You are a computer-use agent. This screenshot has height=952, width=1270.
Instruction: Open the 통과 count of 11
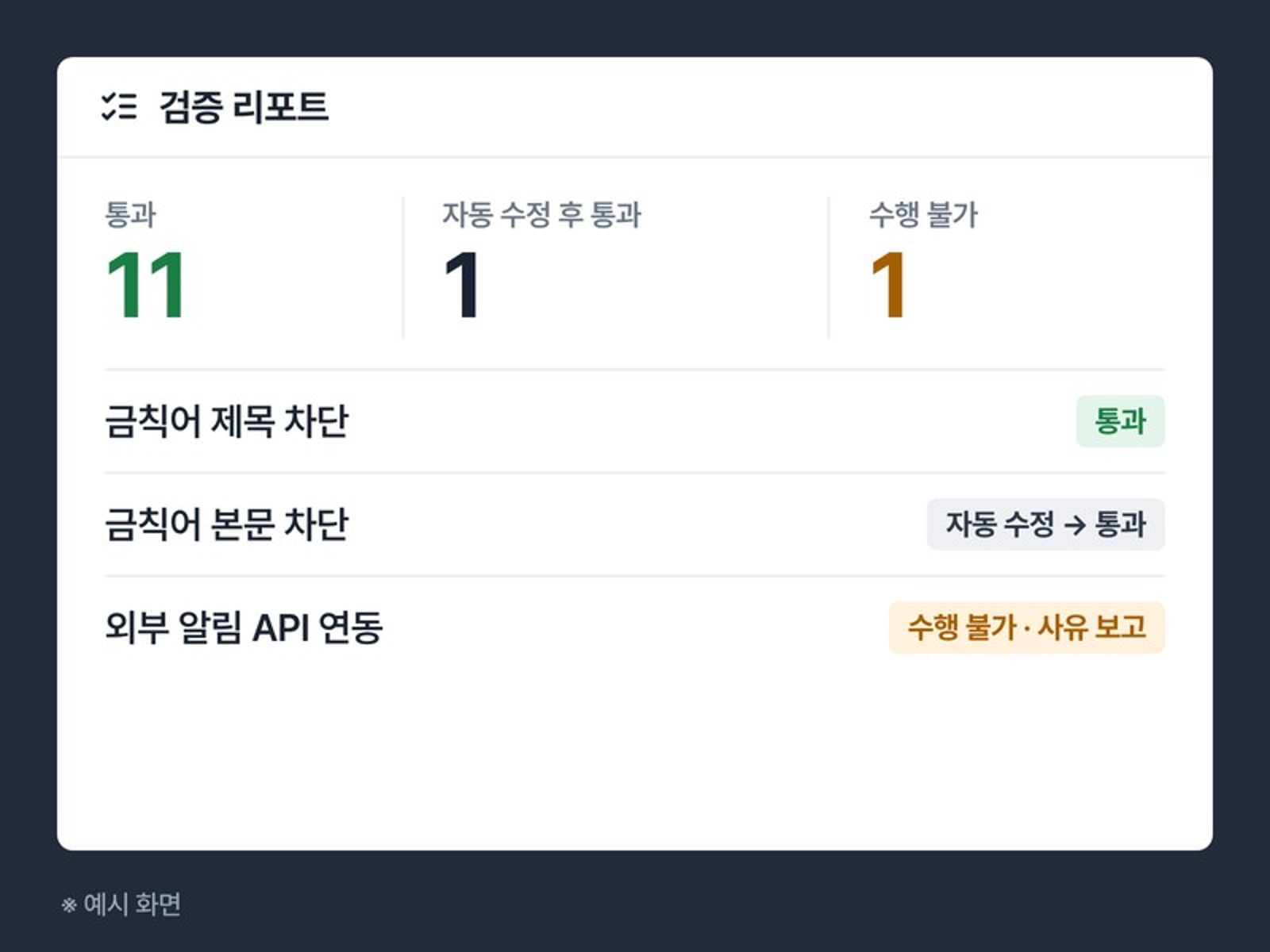146,285
